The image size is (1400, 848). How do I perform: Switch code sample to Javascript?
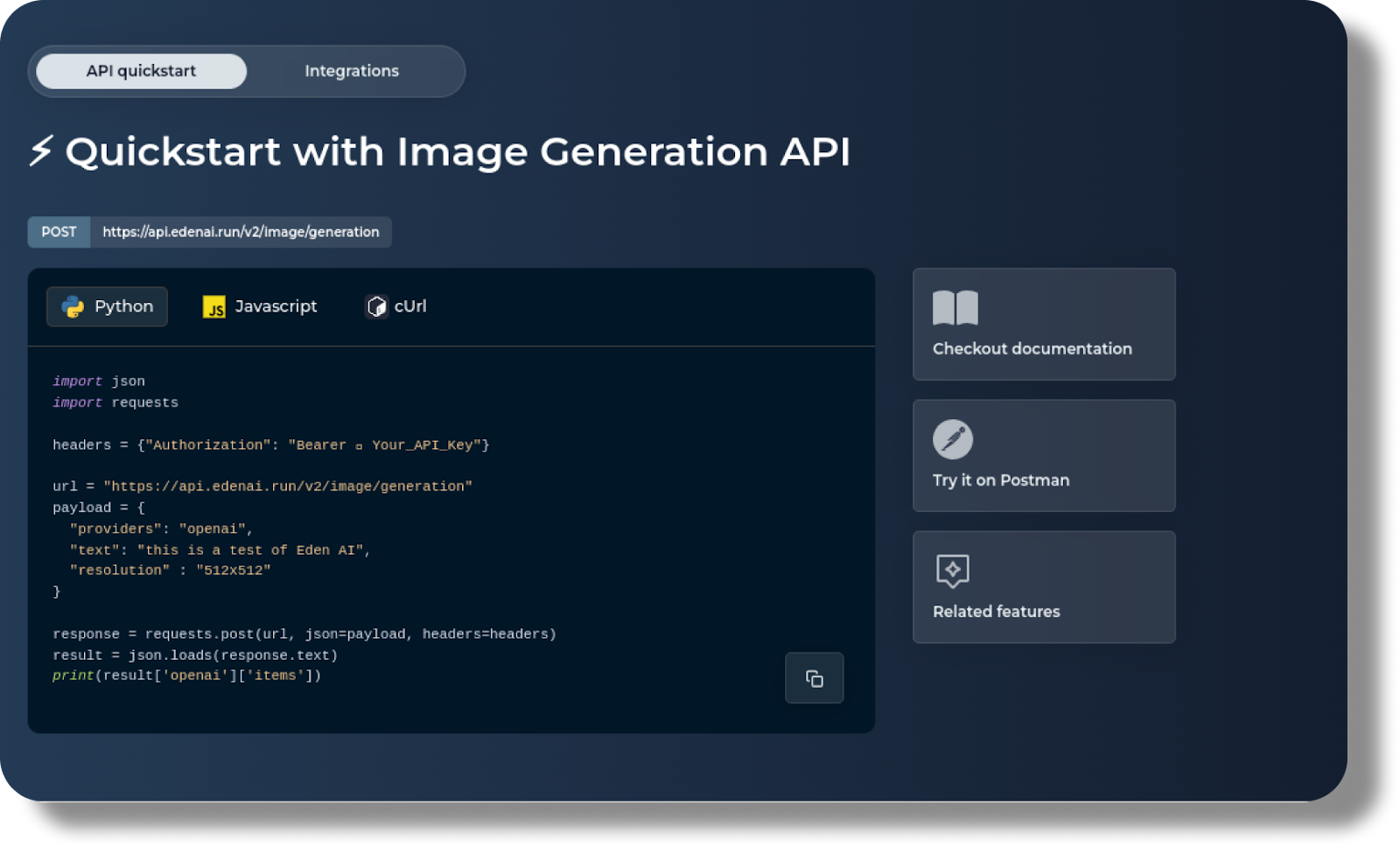pyautogui.click(x=260, y=306)
